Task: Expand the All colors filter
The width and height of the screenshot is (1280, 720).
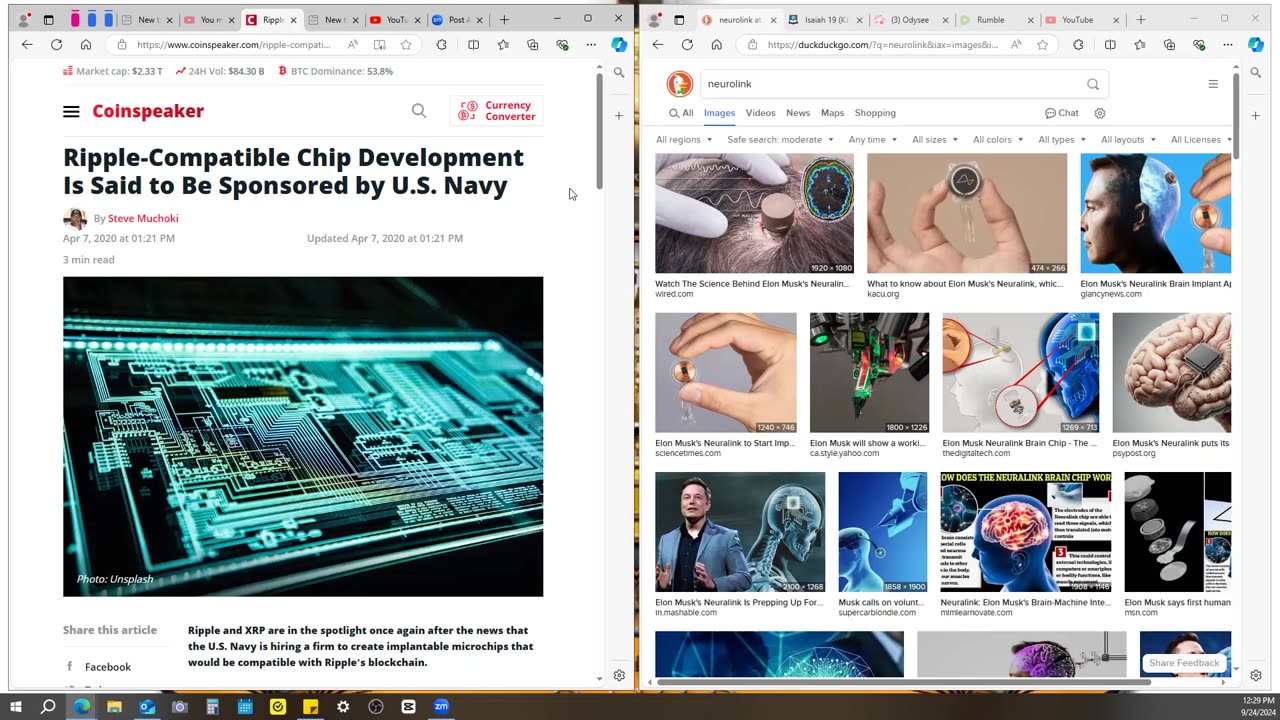Action: [x=998, y=140]
